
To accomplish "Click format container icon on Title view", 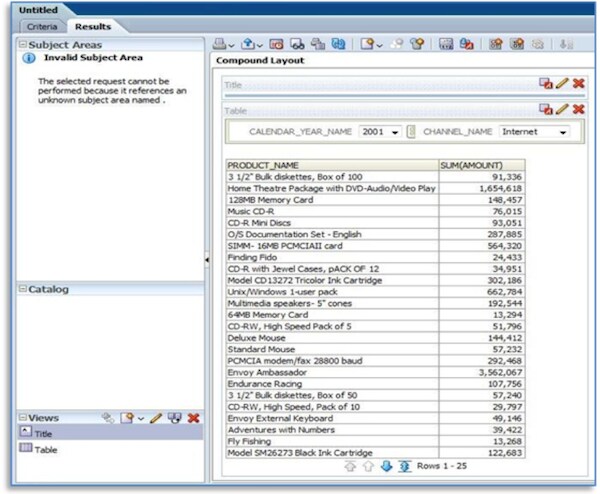I will pyautogui.click(x=546, y=83).
